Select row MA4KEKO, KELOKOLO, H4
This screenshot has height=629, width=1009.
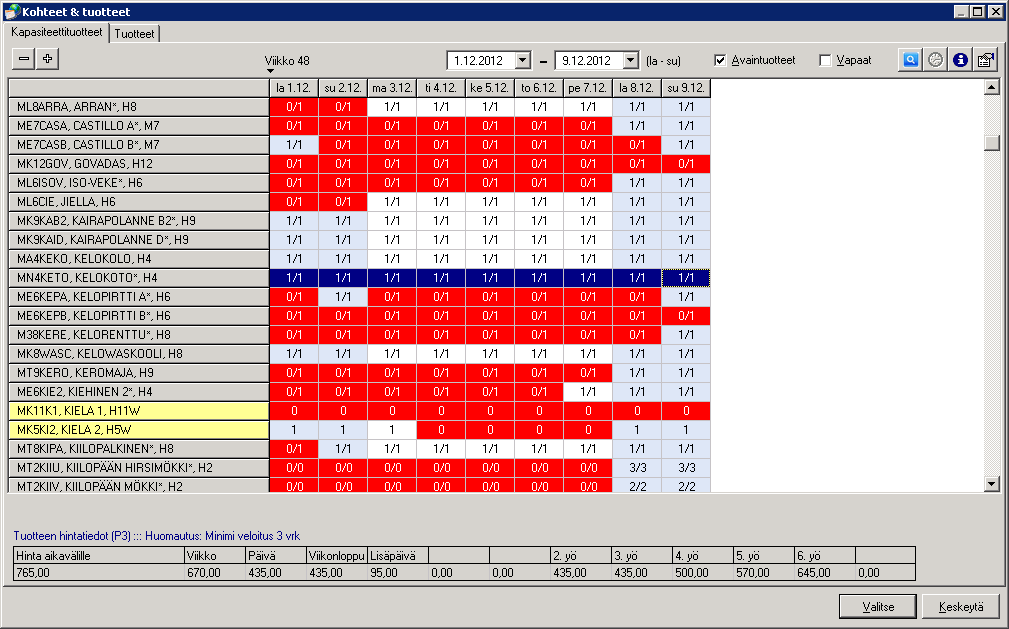coord(139,259)
